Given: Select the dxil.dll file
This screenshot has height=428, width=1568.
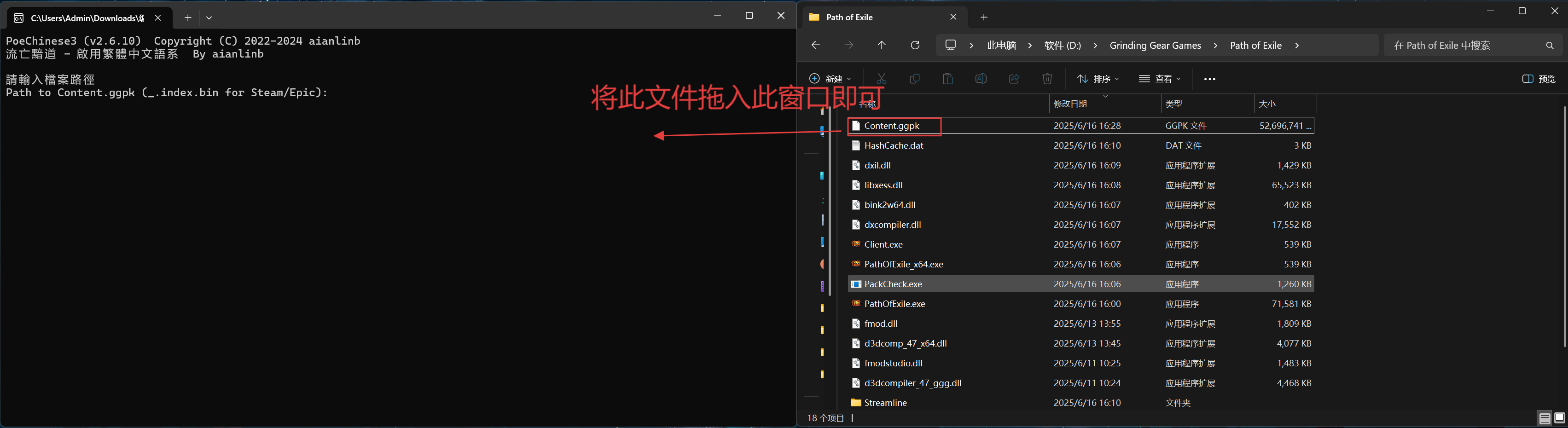Looking at the screenshot, I should point(1081,165).
